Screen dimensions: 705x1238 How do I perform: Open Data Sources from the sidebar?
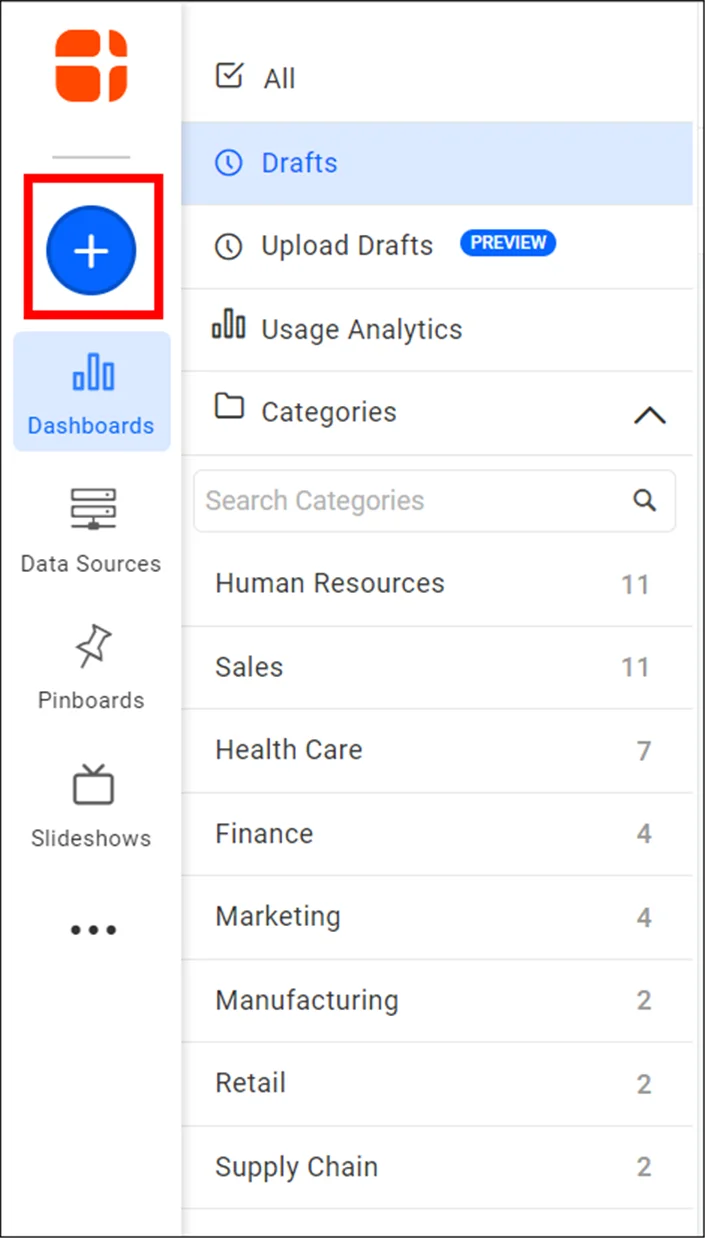[91, 530]
